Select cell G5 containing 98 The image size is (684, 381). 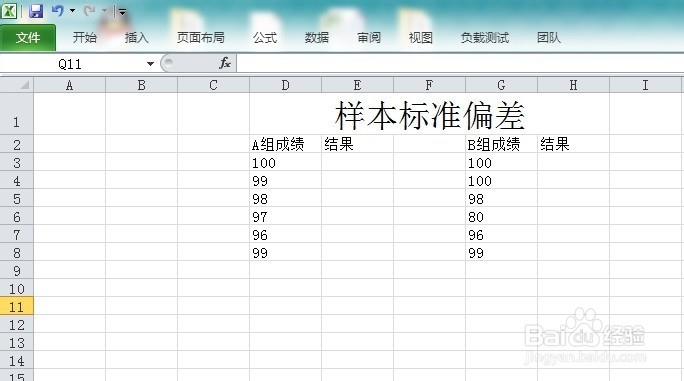(501, 199)
